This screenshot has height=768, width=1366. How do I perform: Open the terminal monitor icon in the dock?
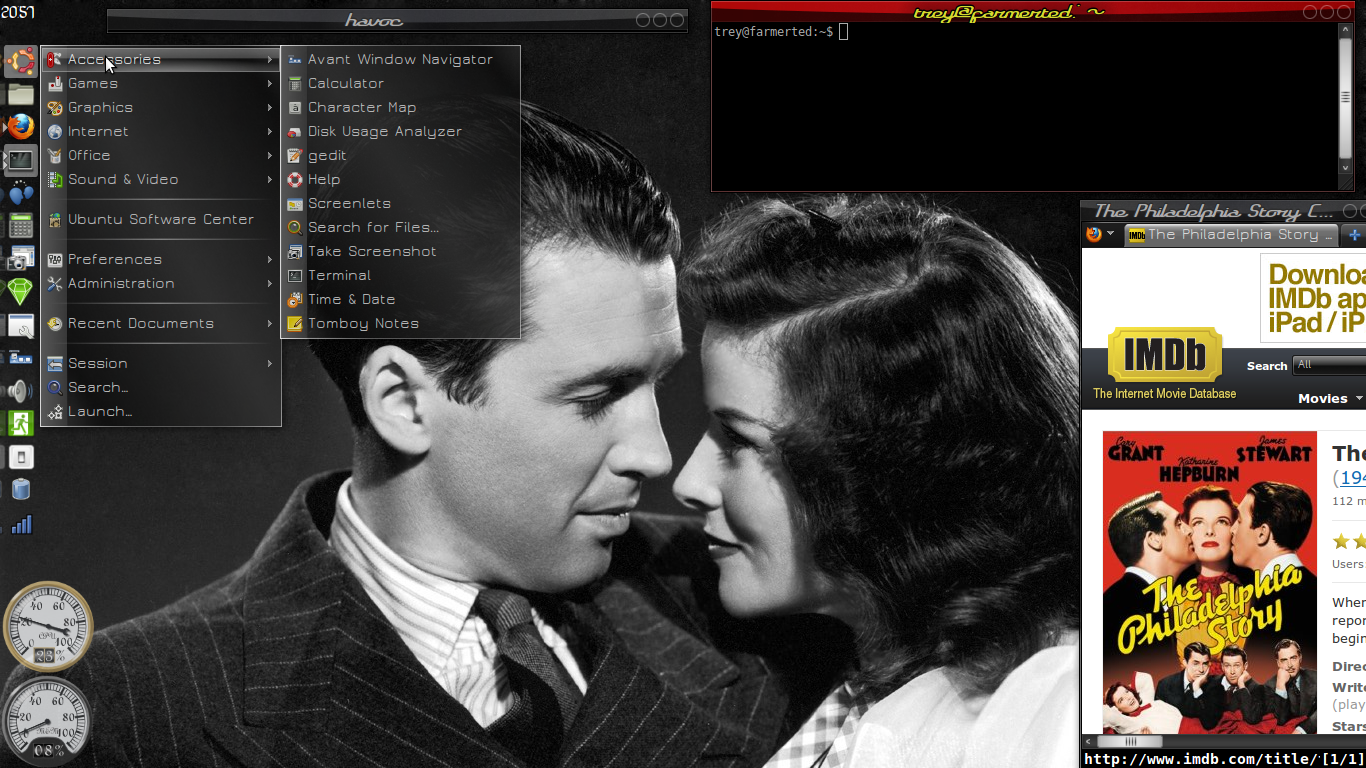click(20, 160)
